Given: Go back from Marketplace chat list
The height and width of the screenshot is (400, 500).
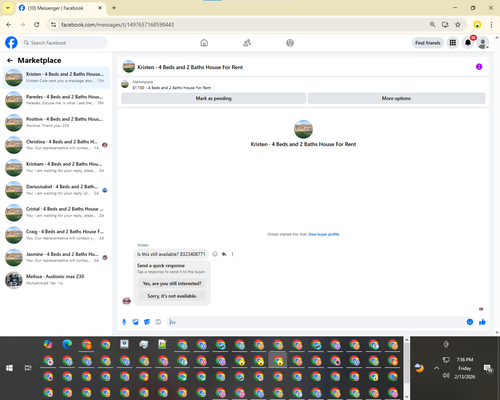Looking at the screenshot, I should (10, 60).
